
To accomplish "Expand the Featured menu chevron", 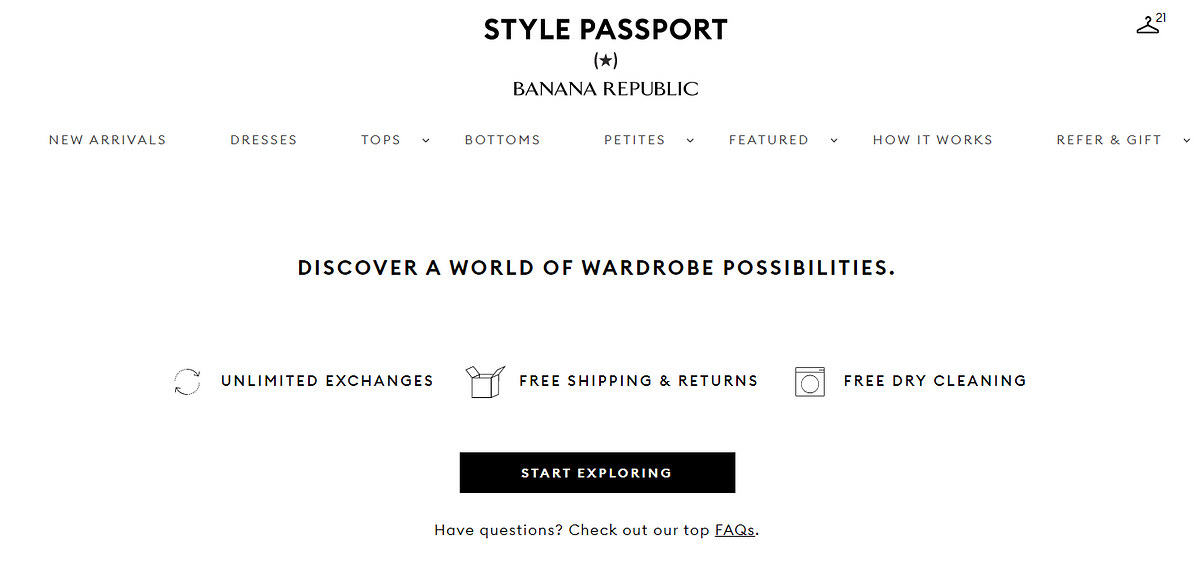I will 834,140.
